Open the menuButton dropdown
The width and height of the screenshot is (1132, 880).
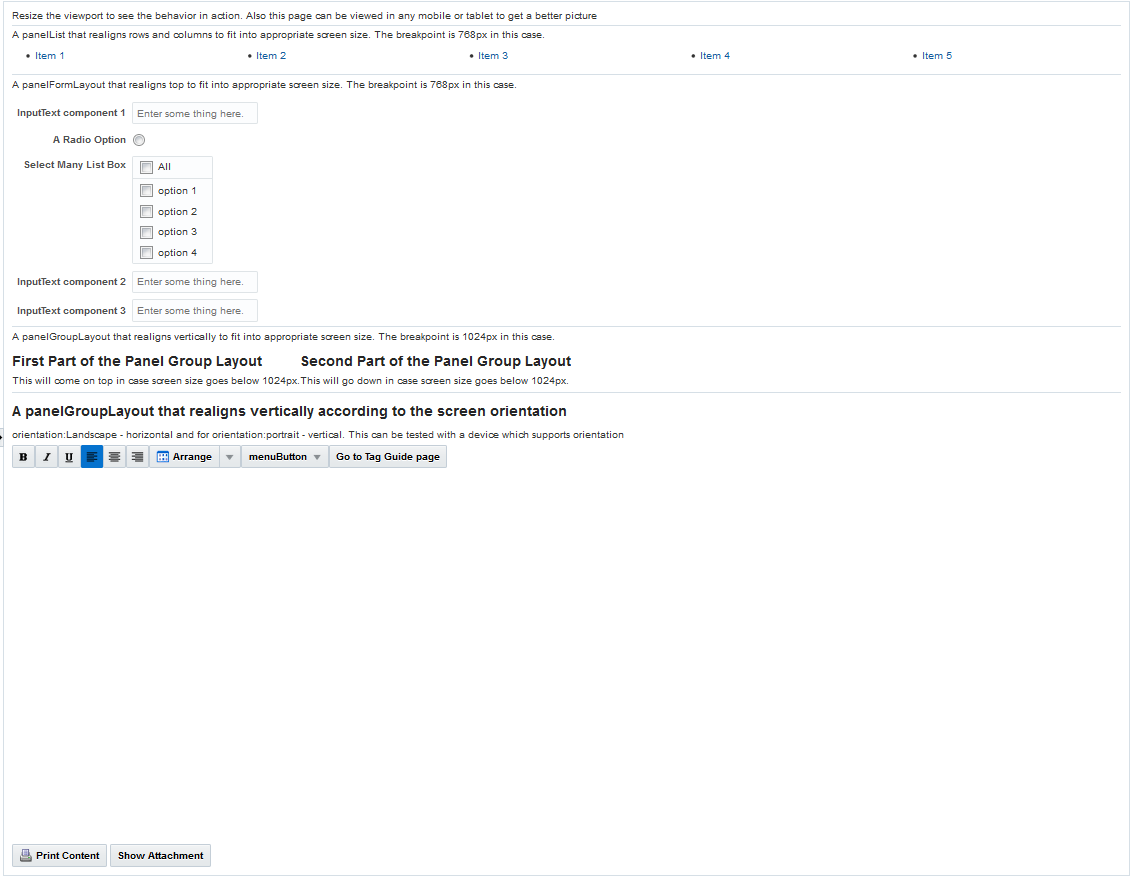point(284,457)
